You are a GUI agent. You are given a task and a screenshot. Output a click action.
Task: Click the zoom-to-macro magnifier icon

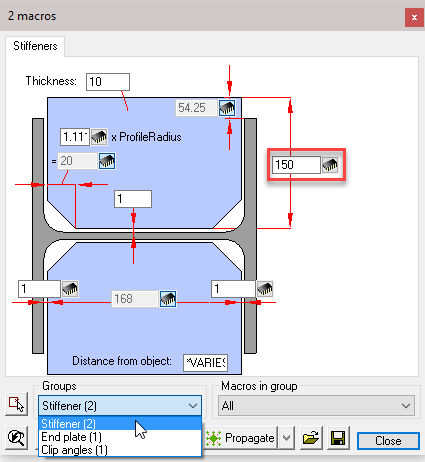coord(16,438)
